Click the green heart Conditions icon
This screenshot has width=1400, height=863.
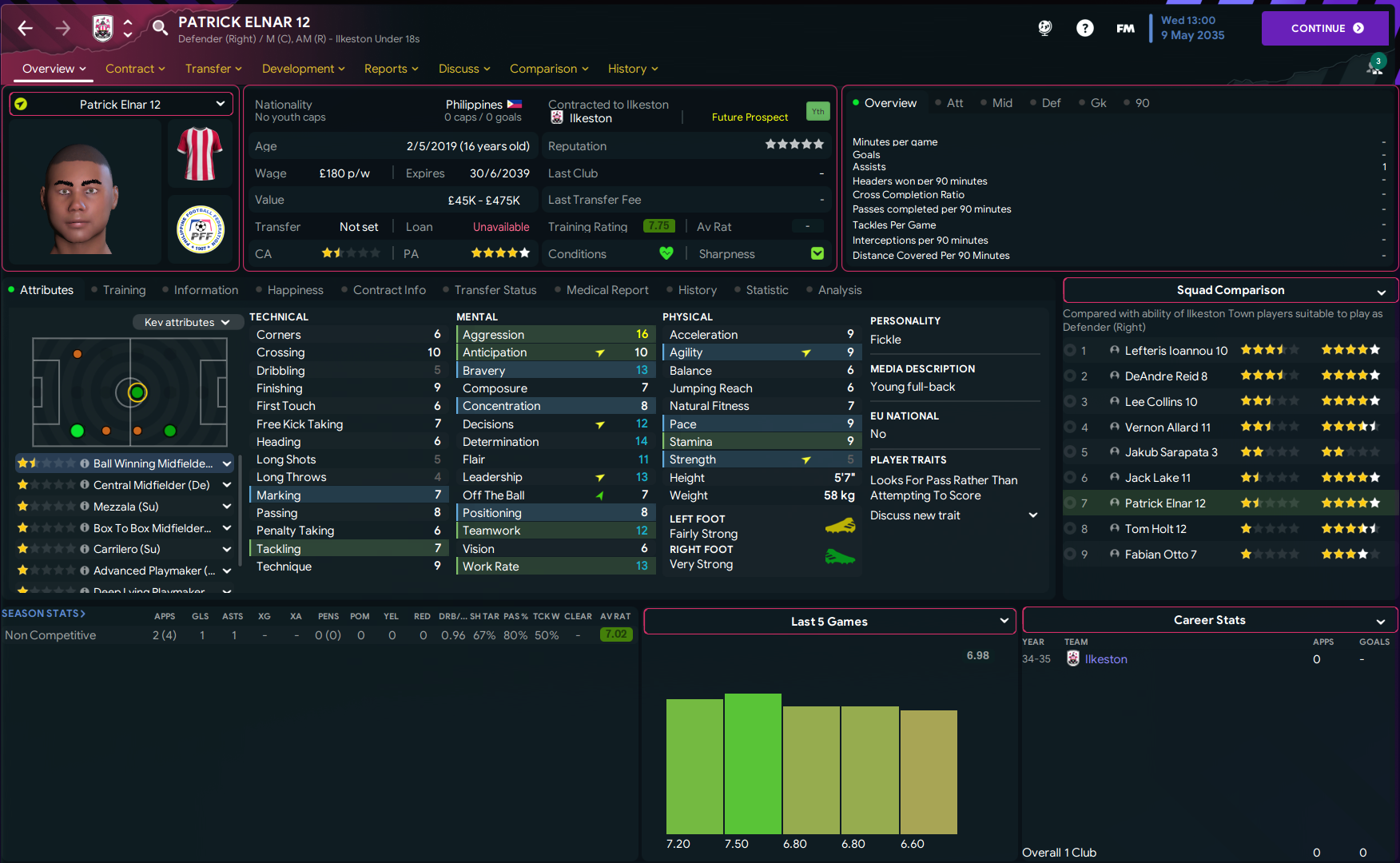[x=666, y=253]
